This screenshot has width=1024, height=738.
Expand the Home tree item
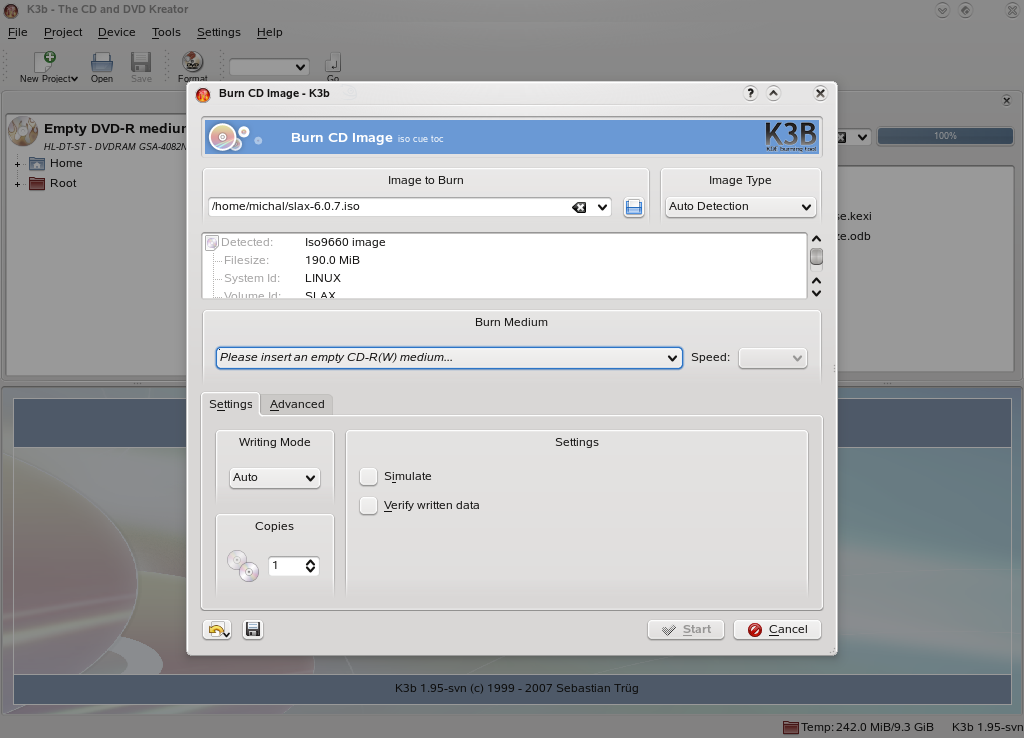click(x=17, y=164)
